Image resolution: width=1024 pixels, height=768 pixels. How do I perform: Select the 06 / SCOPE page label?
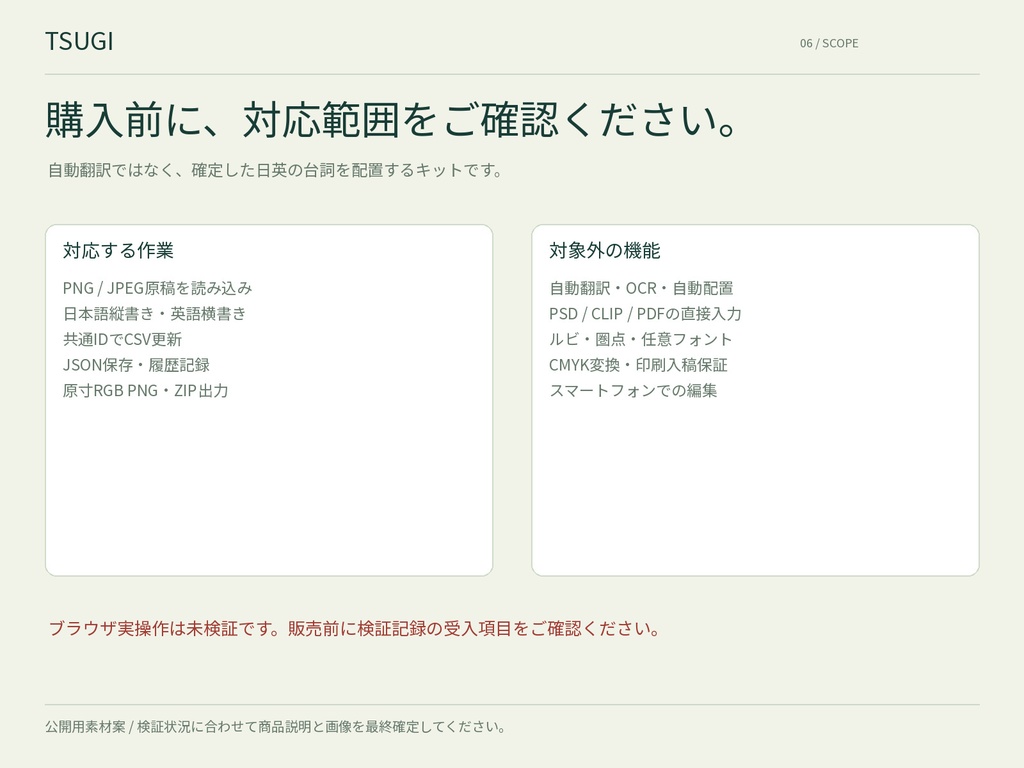click(x=829, y=43)
